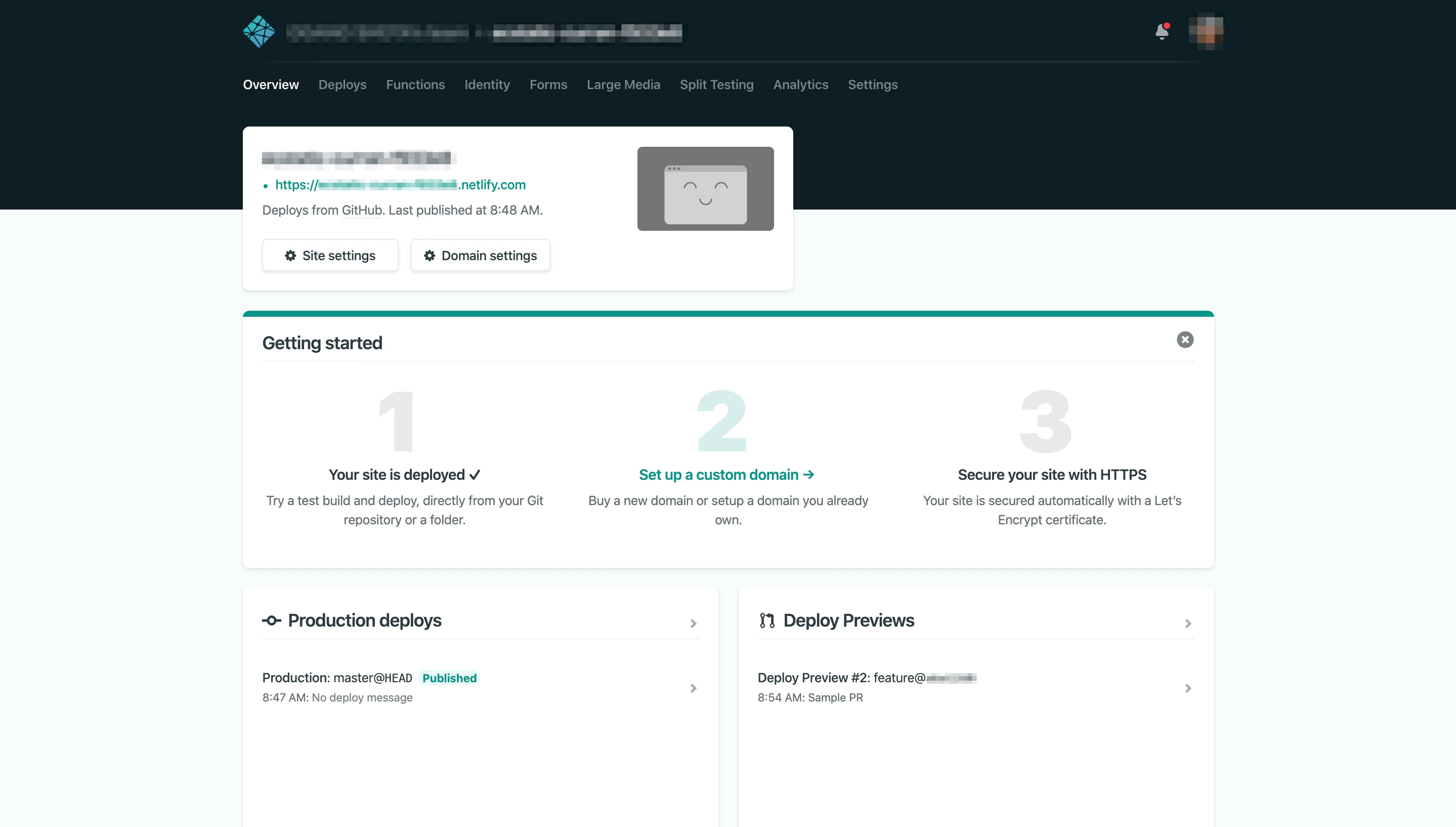
Task: Dismiss the Getting started panel
Action: tap(1185, 340)
